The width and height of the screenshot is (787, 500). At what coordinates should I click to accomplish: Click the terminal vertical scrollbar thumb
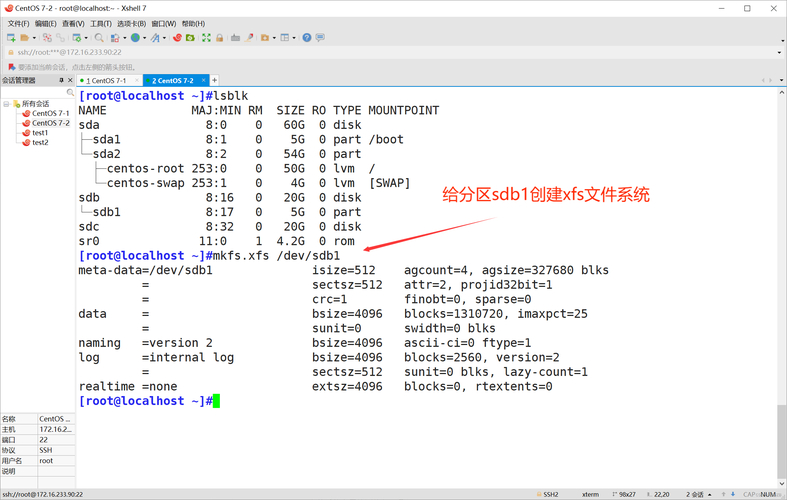781,442
